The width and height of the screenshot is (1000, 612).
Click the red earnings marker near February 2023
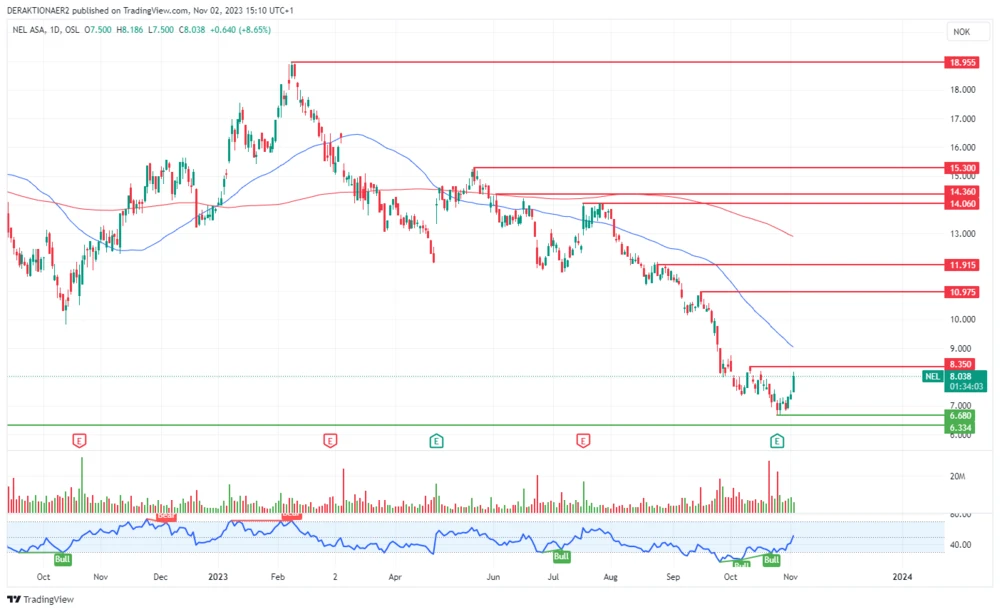pos(329,440)
